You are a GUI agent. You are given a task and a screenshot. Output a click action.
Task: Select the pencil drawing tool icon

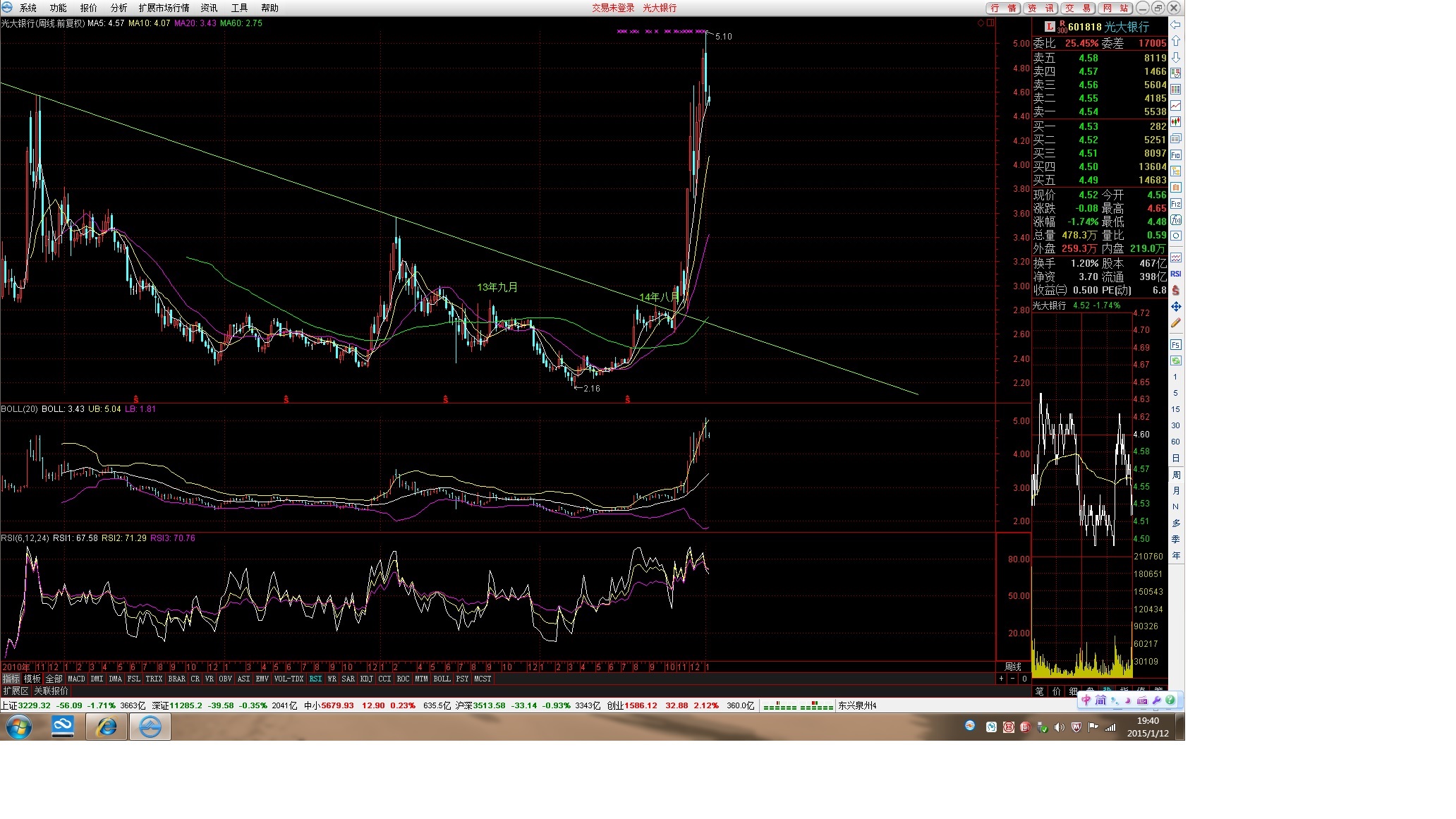[1176, 323]
